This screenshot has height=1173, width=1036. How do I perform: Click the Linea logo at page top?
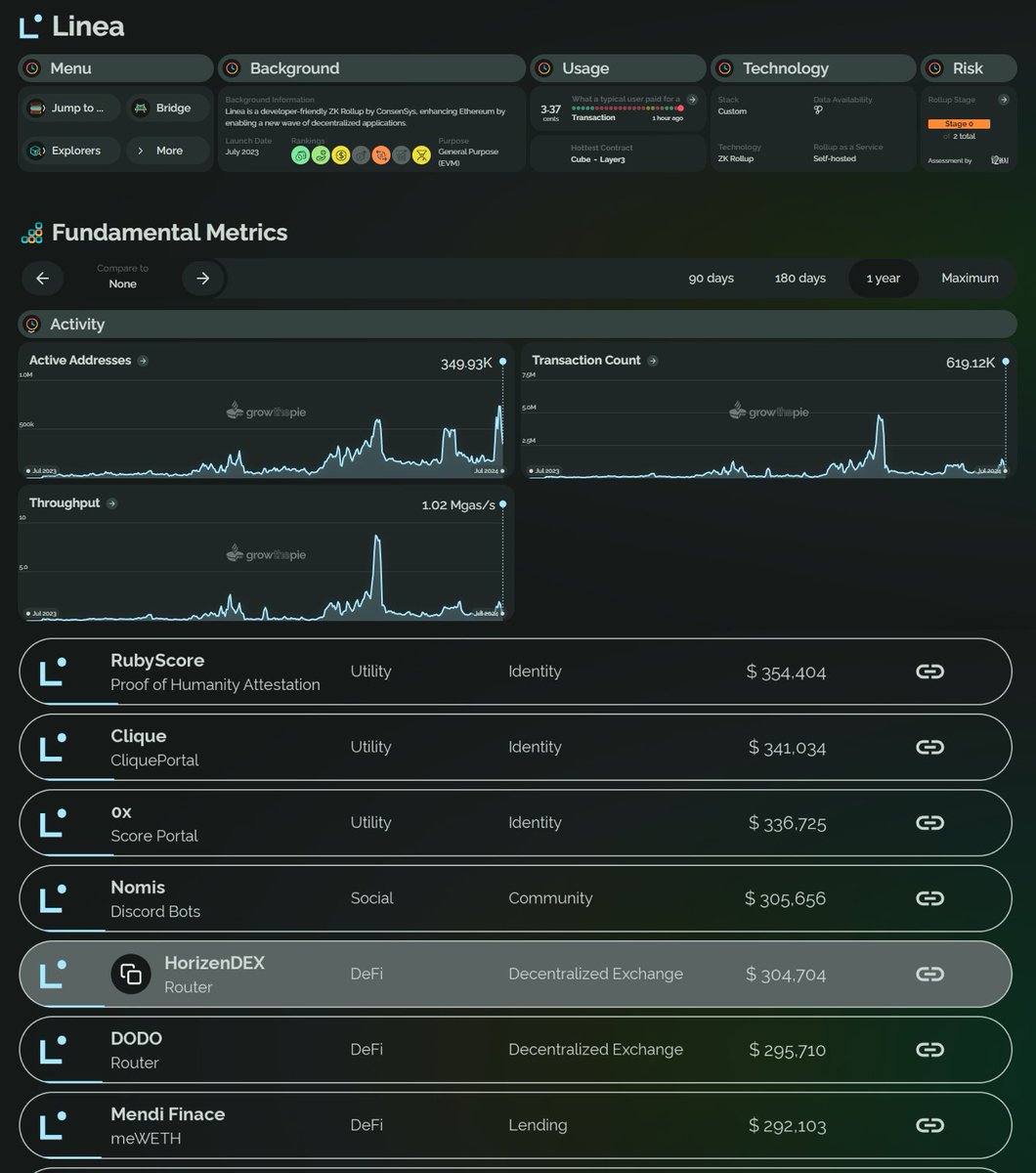click(32, 26)
